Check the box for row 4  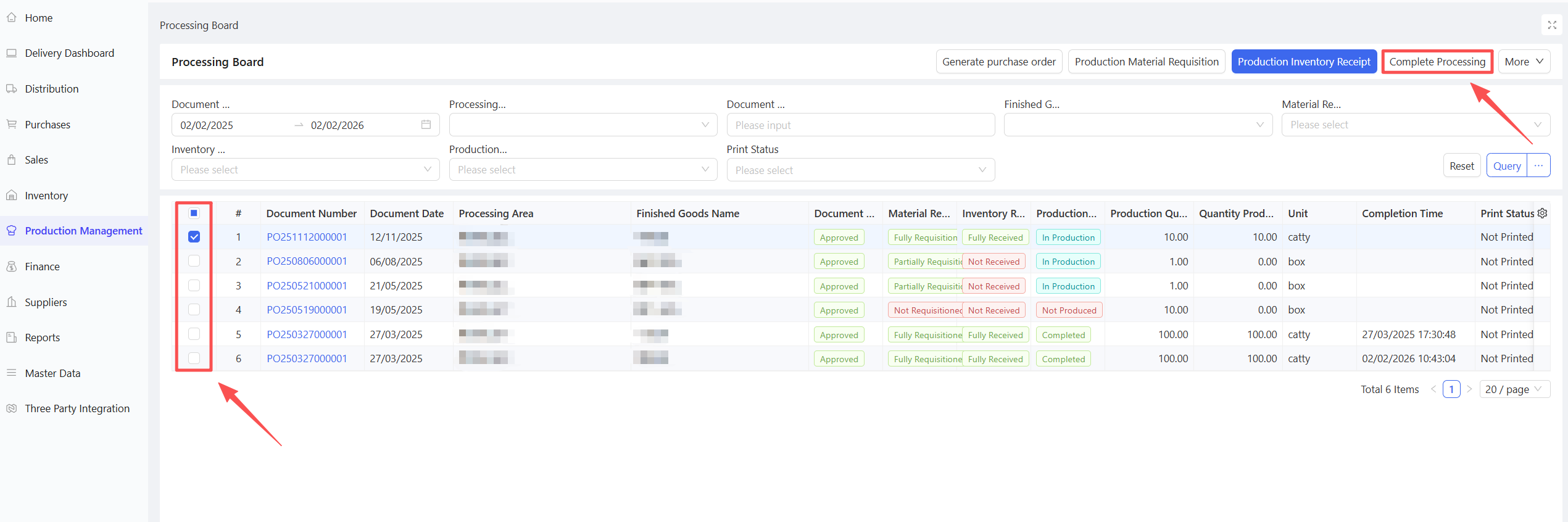pos(194,310)
